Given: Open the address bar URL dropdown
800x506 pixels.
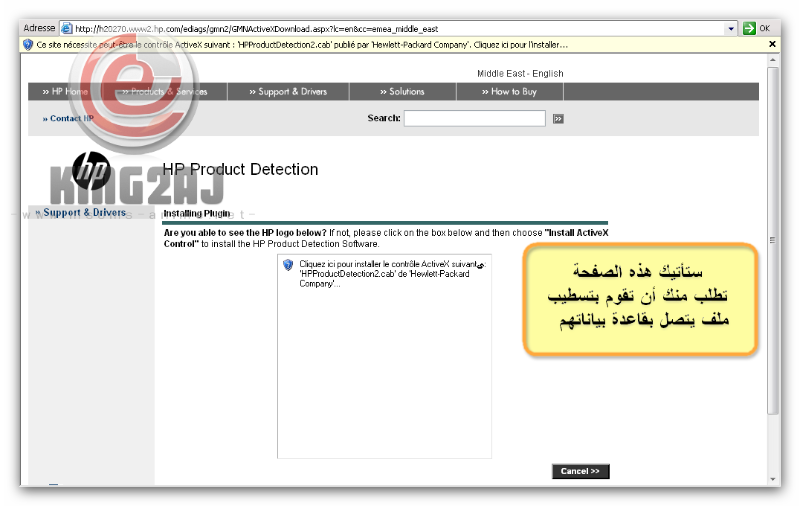Looking at the screenshot, I should 731,28.
